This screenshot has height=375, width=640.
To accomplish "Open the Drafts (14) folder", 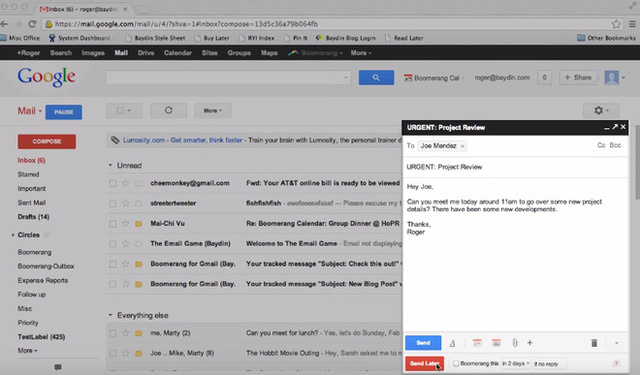I will [x=33, y=217].
